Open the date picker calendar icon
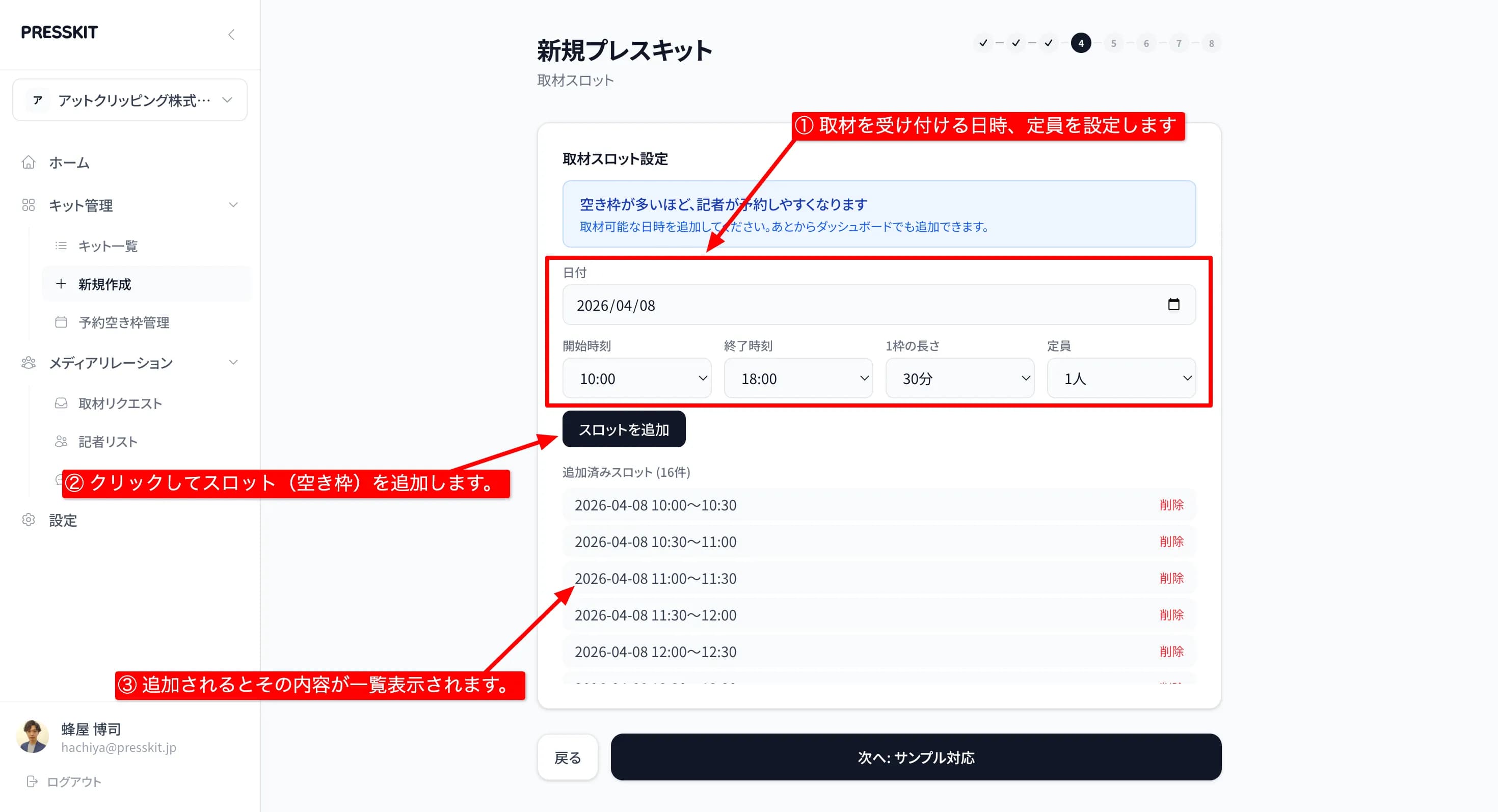The image size is (1498, 812). tap(1173, 304)
